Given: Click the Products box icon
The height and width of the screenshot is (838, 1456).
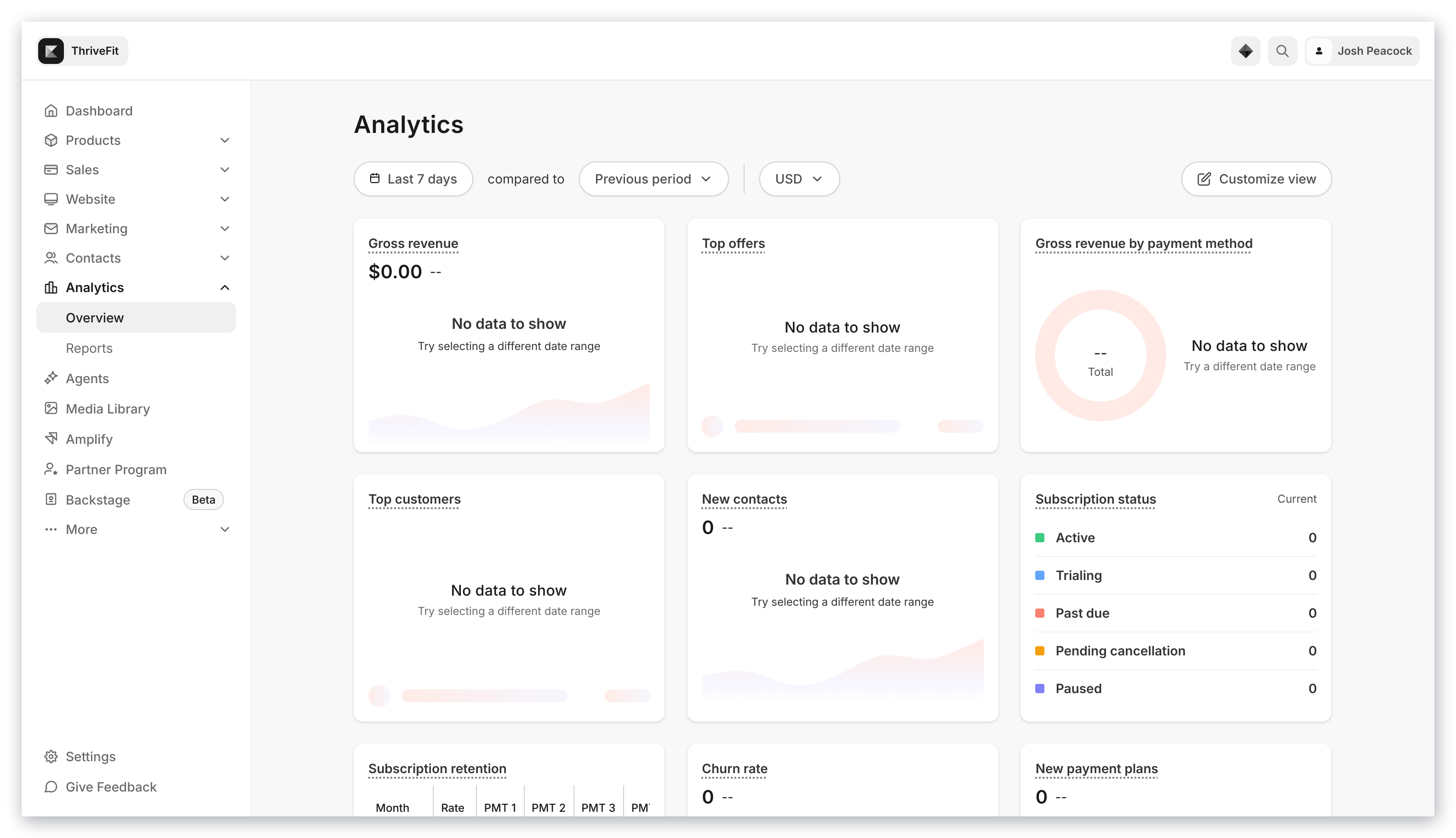Looking at the screenshot, I should pos(51,140).
